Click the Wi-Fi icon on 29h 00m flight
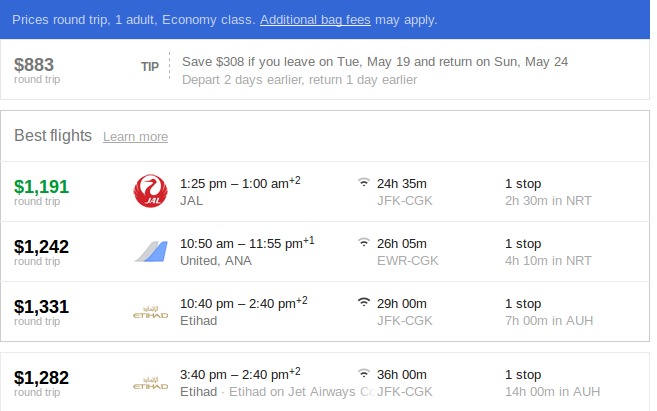The height and width of the screenshot is (411, 657). pos(363,303)
